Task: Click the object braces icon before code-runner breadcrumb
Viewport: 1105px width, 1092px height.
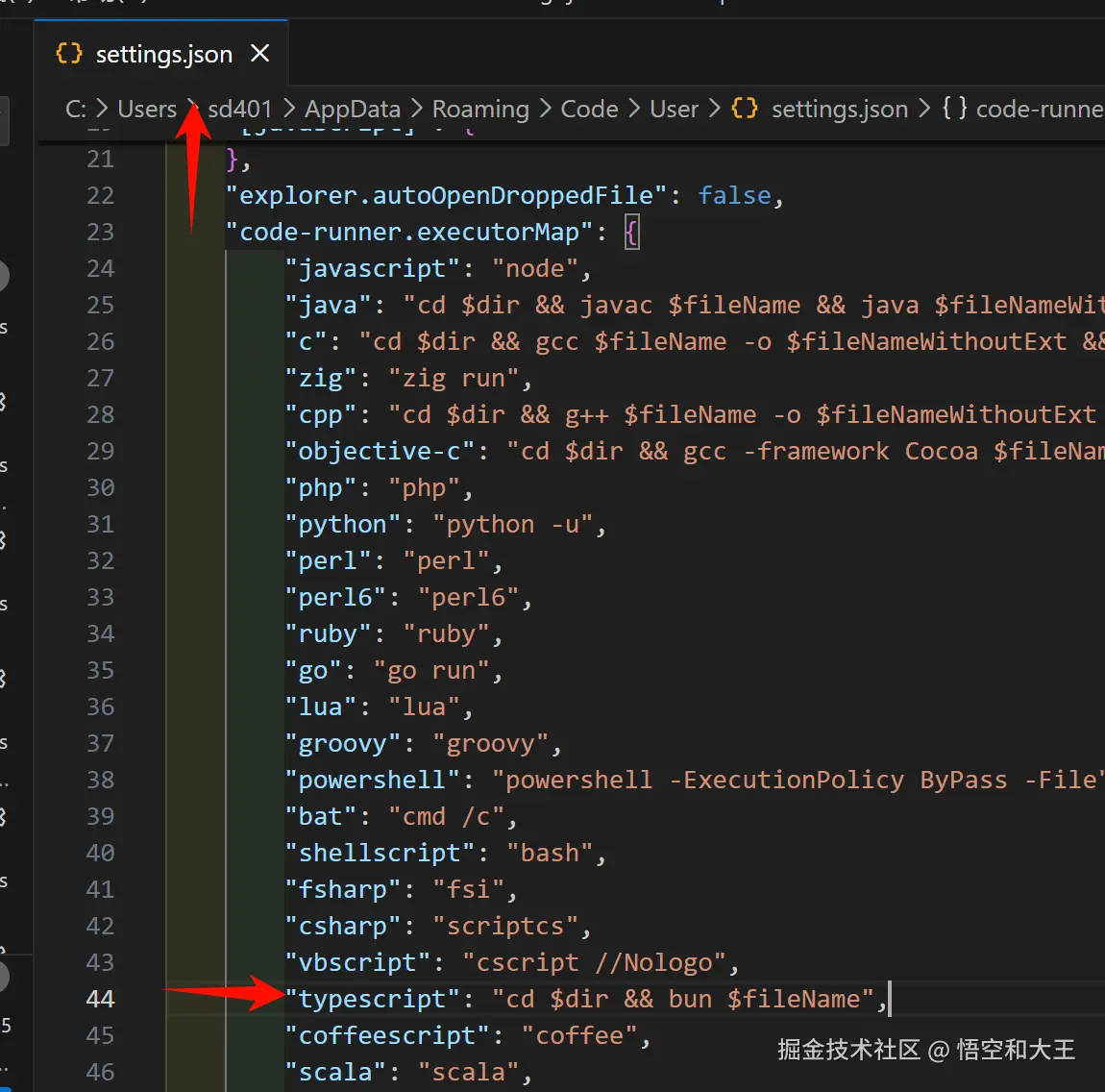Action: [x=954, y=110]
